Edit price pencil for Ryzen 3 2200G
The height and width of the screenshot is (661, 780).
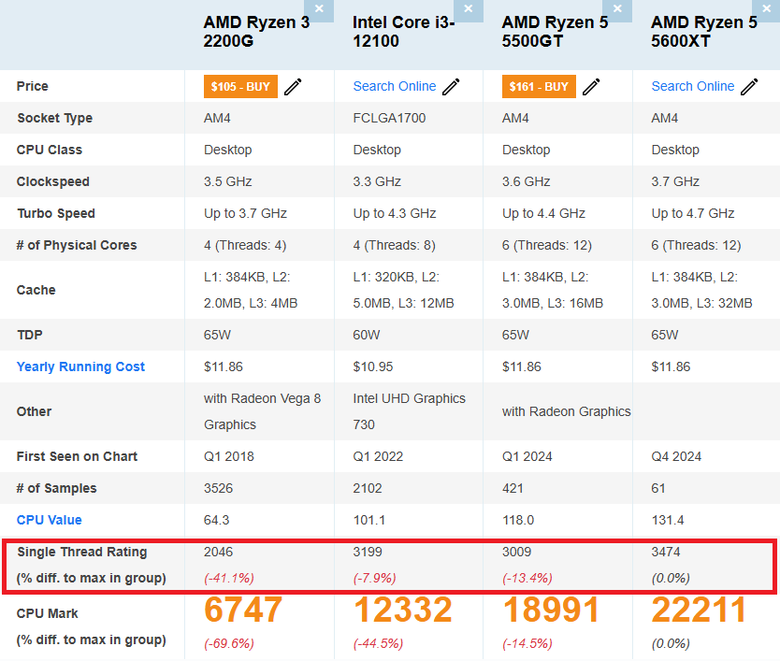(x=293, y=87)
